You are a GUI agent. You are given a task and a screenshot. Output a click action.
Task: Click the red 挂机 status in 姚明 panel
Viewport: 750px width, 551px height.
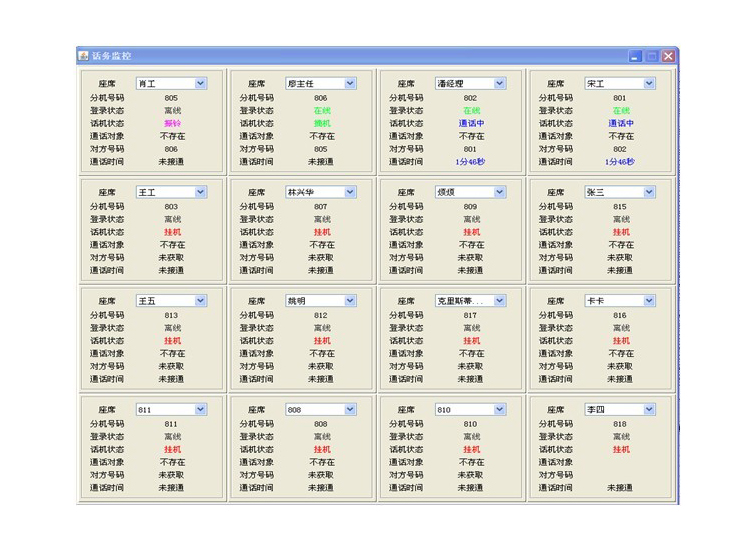tap(322, 341)
